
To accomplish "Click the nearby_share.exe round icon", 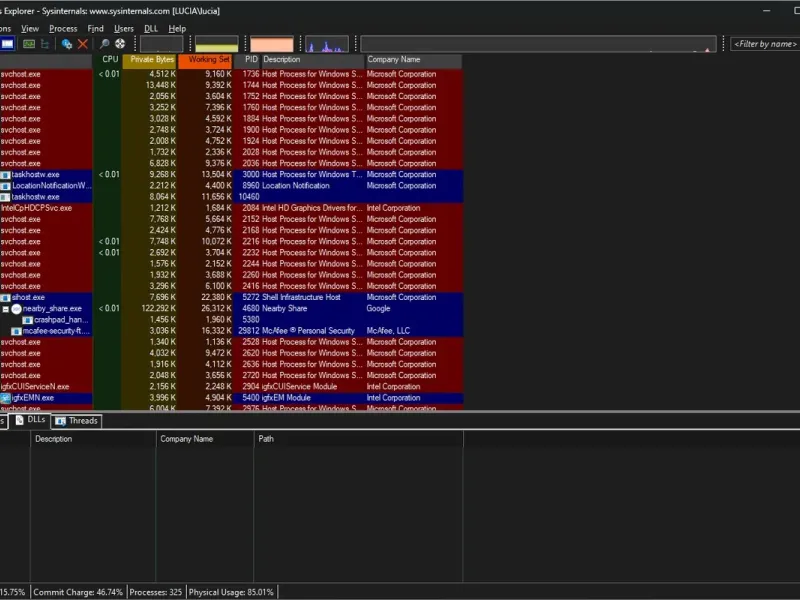I will (x=16, y=309).
